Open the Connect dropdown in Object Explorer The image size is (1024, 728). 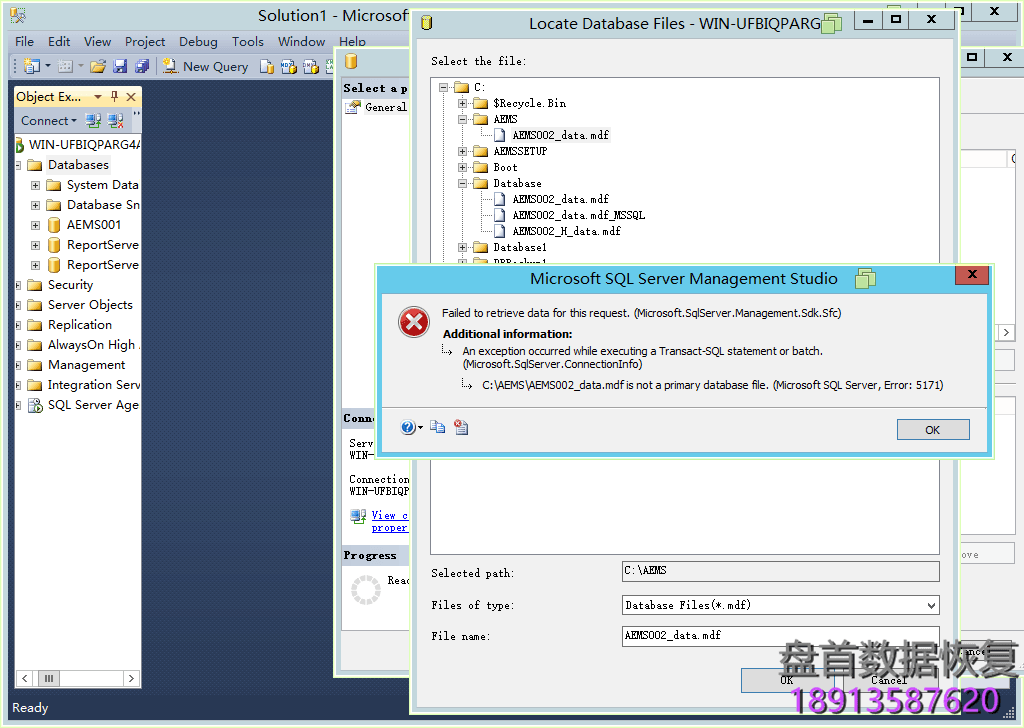(x=49, y=120)
